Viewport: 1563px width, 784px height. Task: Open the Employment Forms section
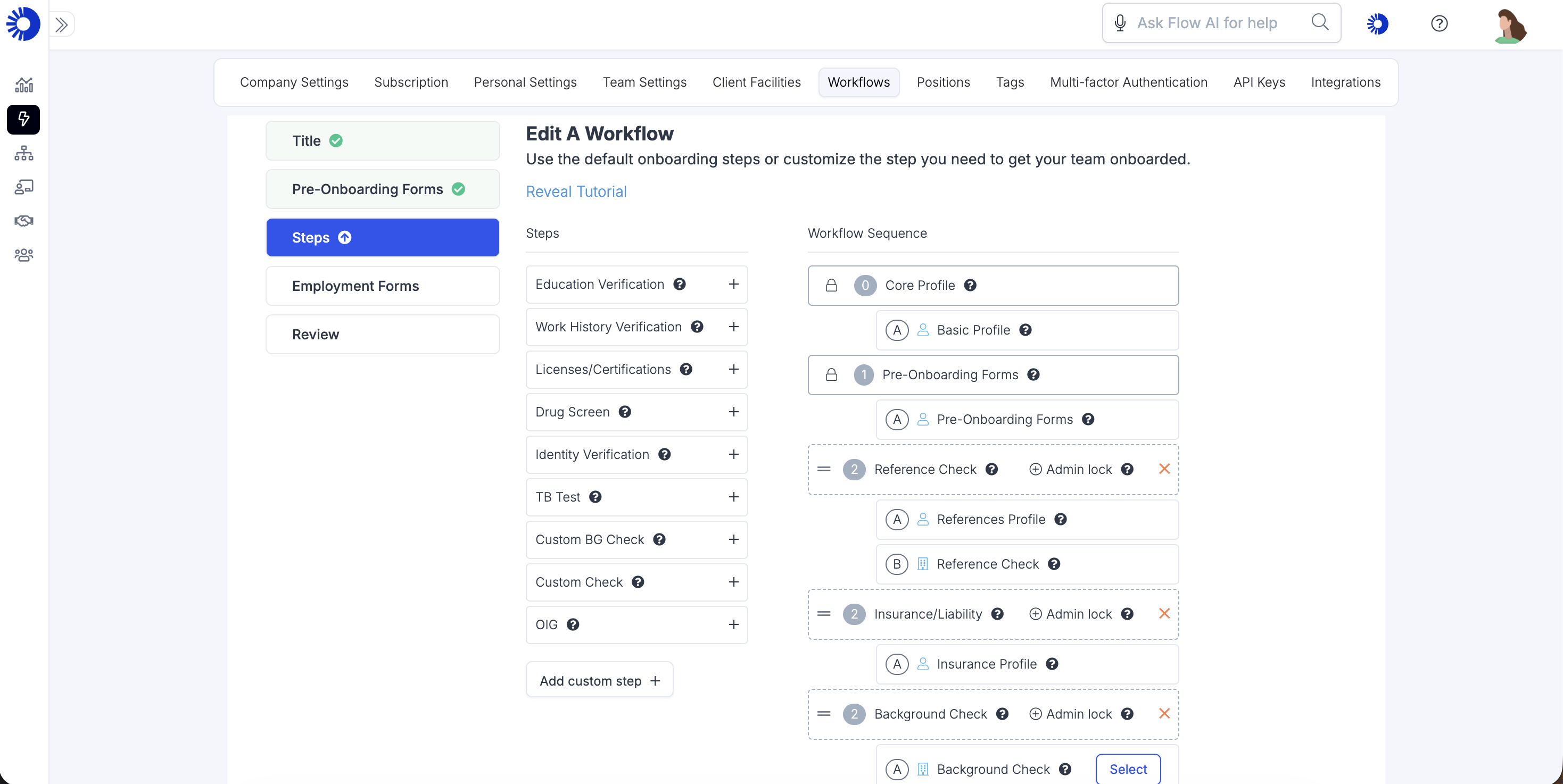(x=382, y=286)
